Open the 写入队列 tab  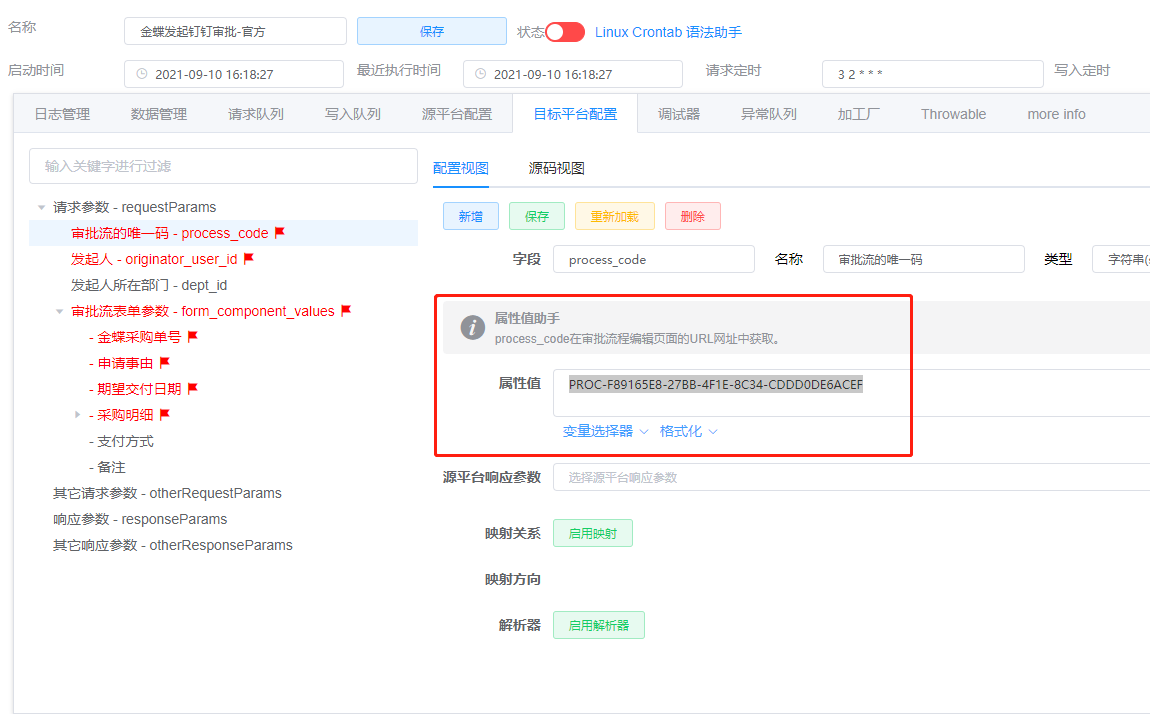tap(352, 114)
